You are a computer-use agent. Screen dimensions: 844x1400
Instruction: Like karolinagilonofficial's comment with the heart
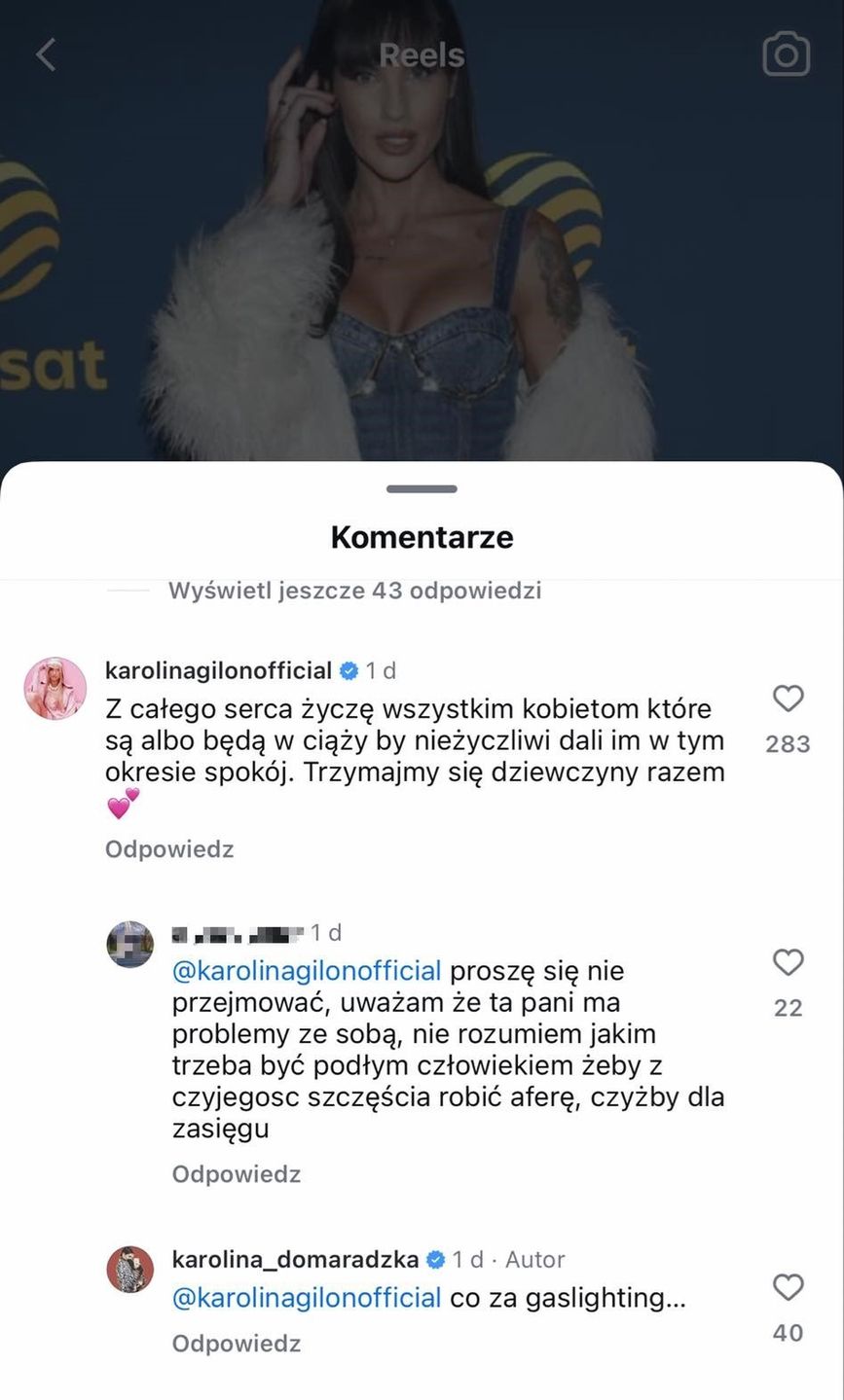(788, 699)
